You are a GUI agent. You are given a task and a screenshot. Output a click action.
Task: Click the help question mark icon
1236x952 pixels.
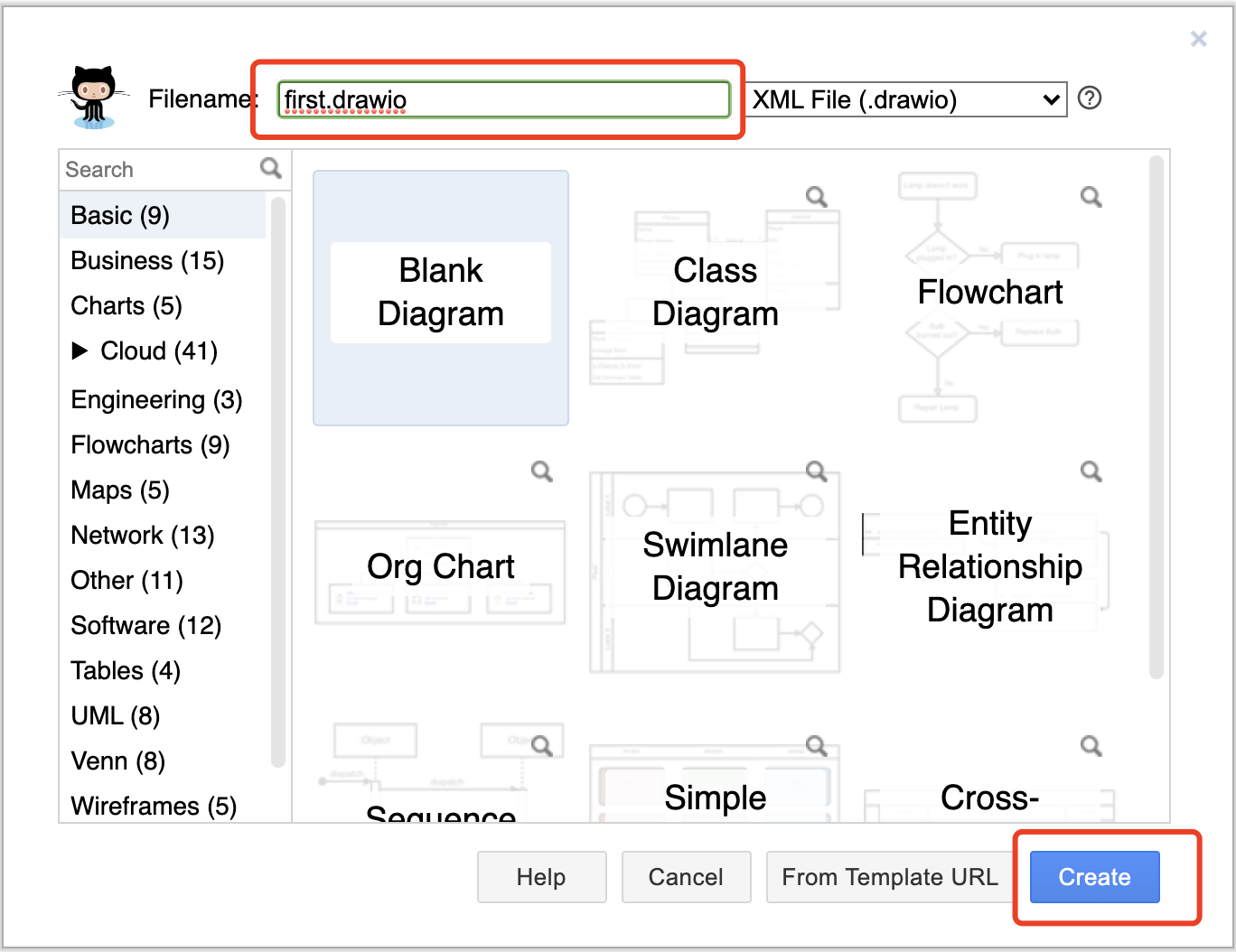pos(1090,98)
